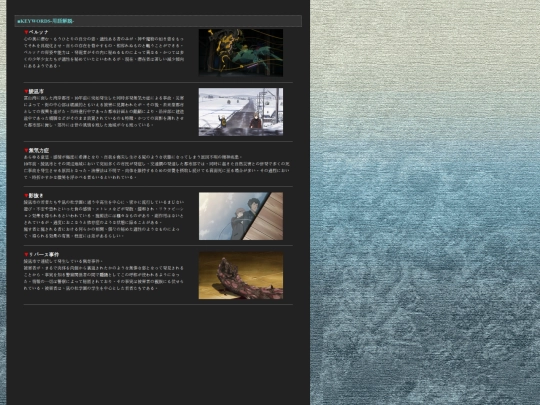
Task: Select the 綾凪市 keyword heading
Action: 36,91
